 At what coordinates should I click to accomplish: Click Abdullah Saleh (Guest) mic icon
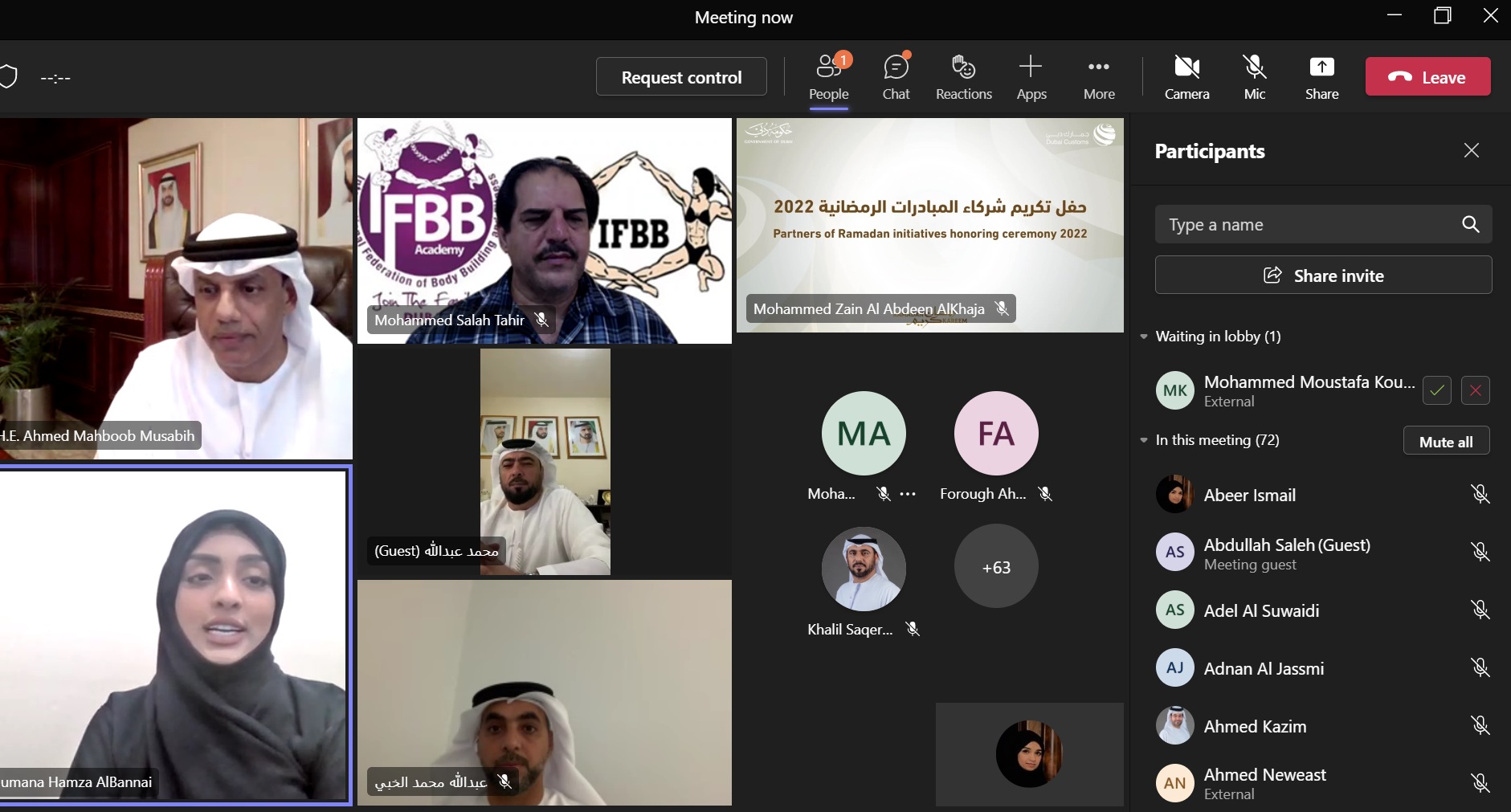coord(1480,552)
